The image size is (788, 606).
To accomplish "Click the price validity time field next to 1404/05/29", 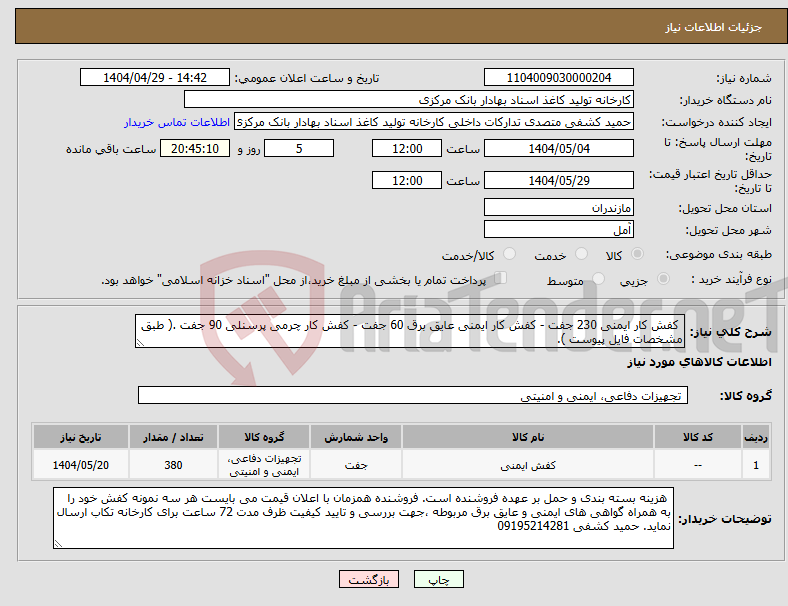I will (x=407, y=180).
